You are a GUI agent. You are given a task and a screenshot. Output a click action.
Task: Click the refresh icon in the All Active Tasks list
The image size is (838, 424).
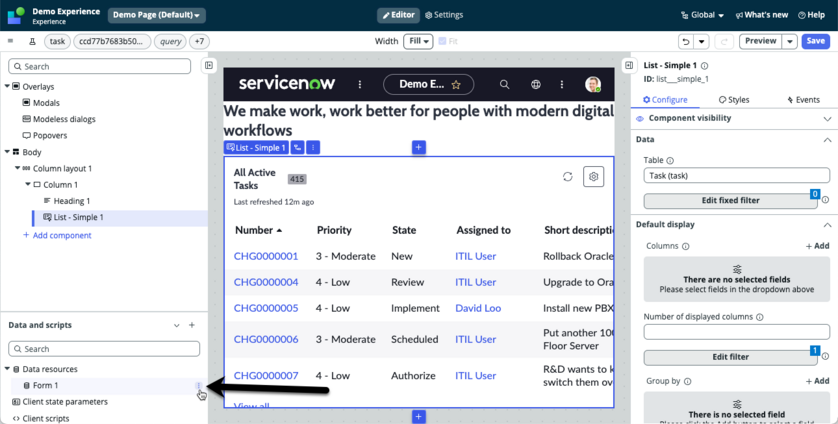568,176
